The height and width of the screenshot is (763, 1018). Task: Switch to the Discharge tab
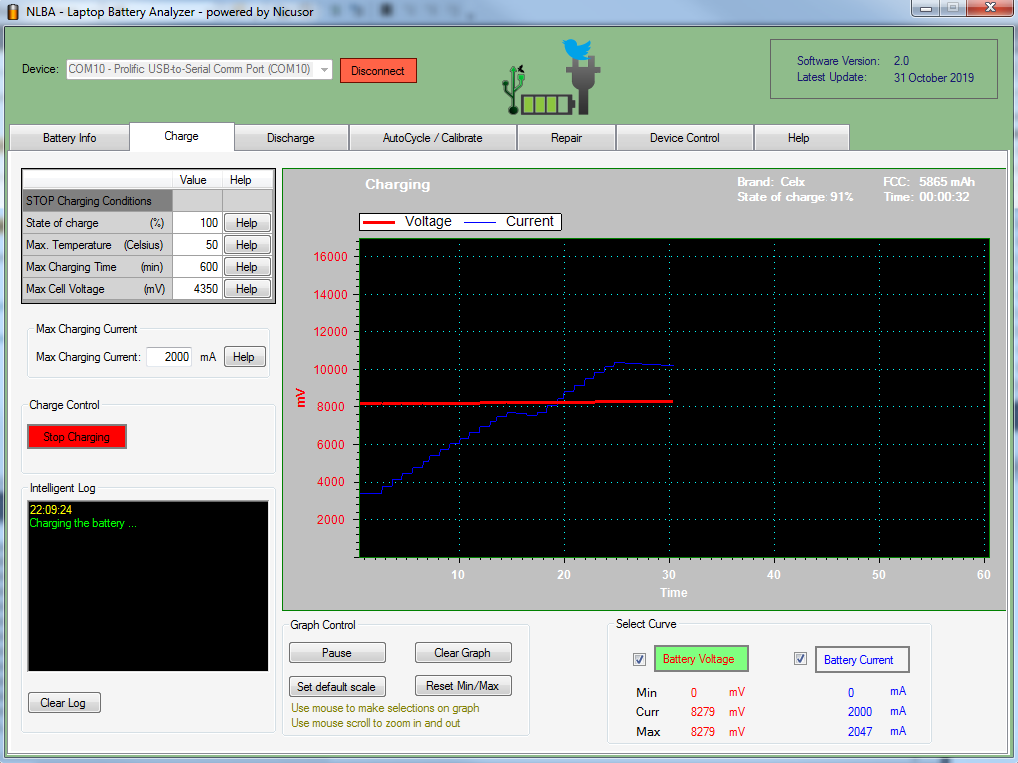(291, 137)
